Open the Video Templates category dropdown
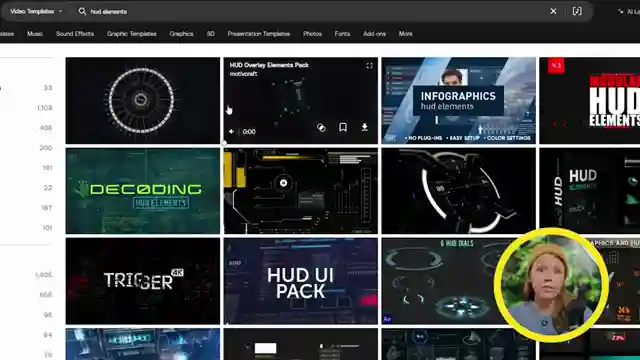This screenshot has height=360, width=640. [x=36, y=11]
